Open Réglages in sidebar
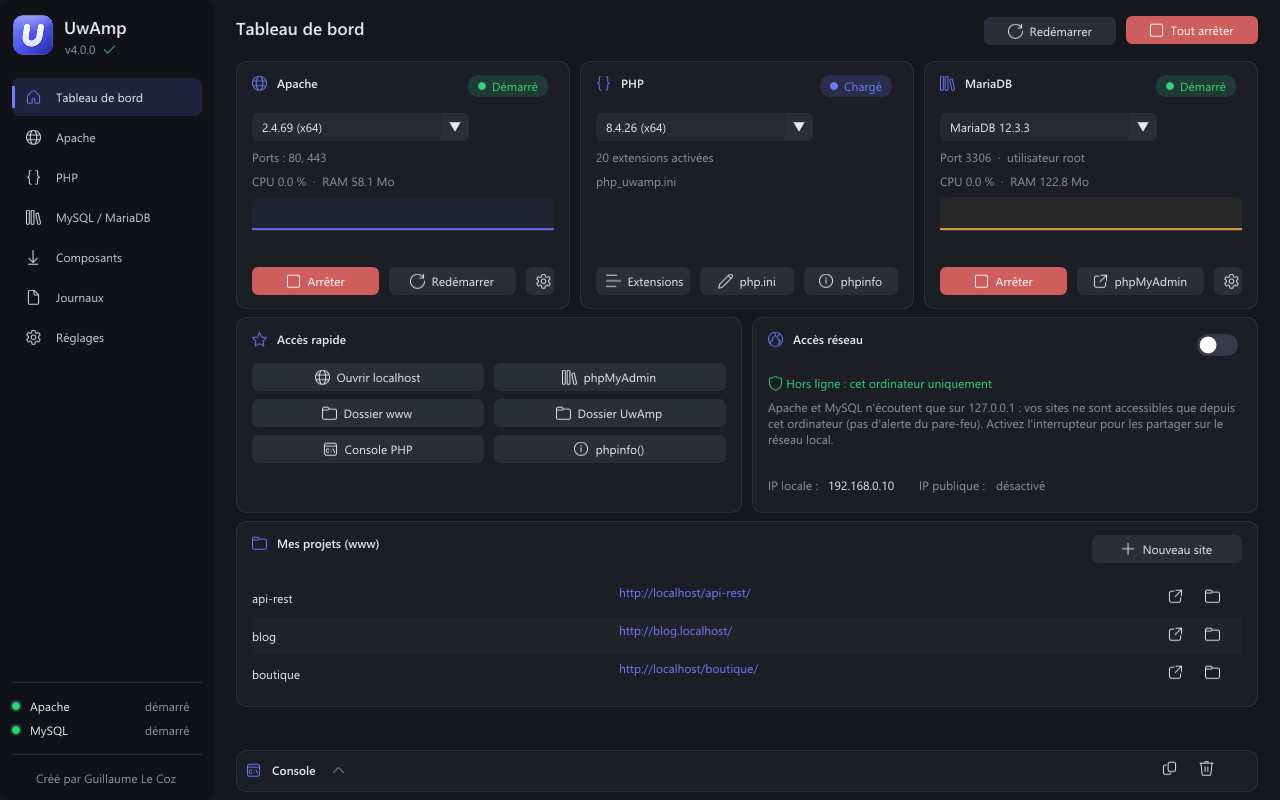1280x800 pixels. (x=107, y=338)
